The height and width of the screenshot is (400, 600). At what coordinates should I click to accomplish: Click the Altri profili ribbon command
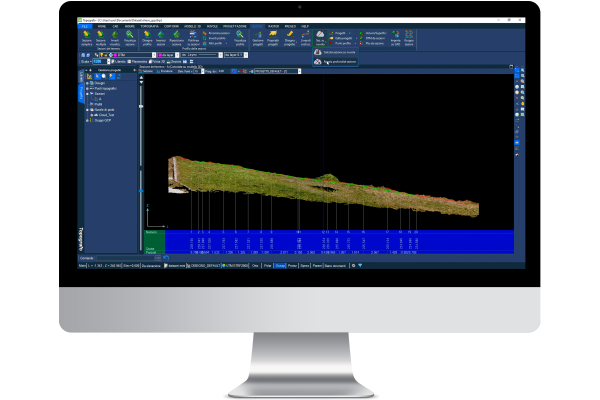pyautogui.click(x=213, y=43)
